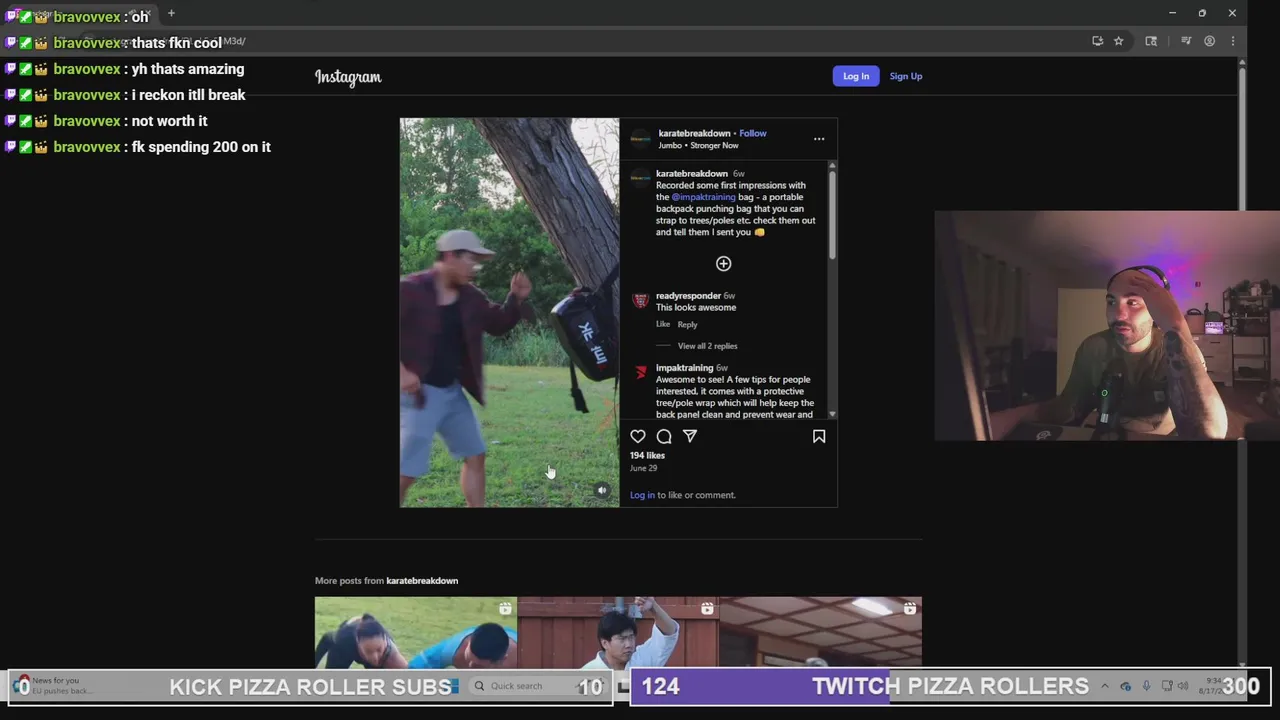Open the Chrome extensions icon

click(1151, 41)
